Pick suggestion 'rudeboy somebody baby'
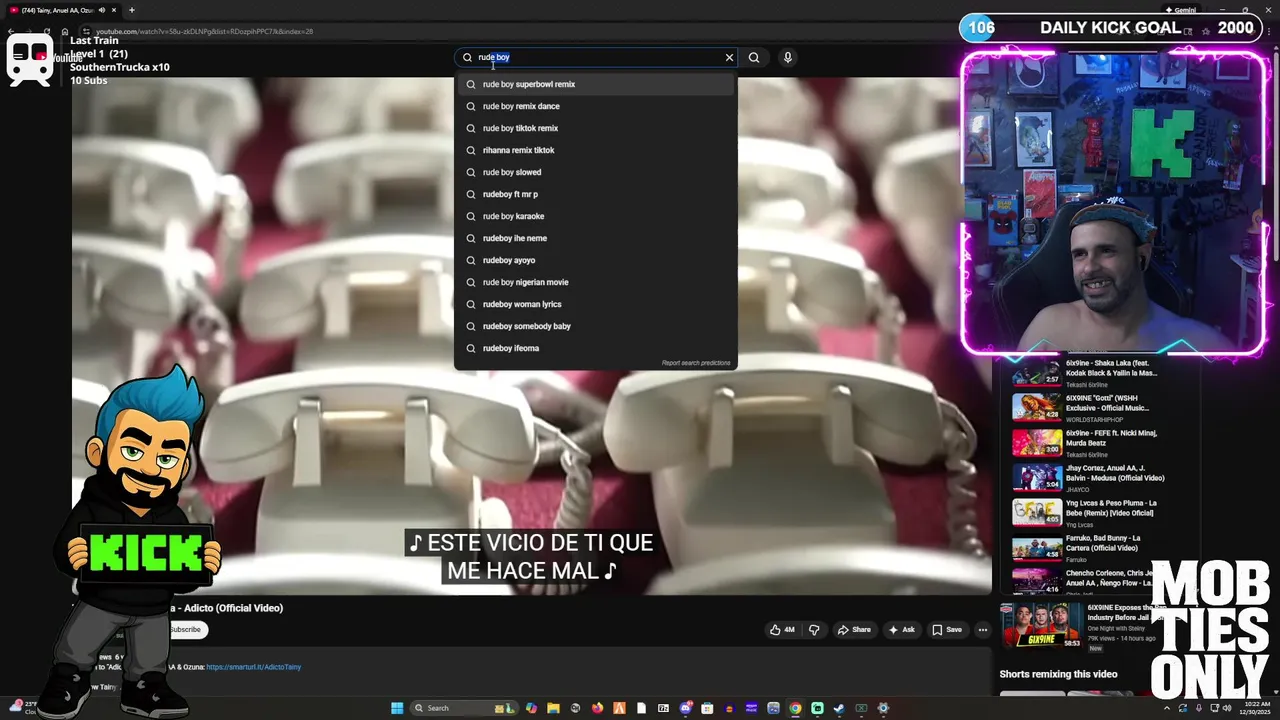This screenshot has height=720, width=1280. pos(596,326)
